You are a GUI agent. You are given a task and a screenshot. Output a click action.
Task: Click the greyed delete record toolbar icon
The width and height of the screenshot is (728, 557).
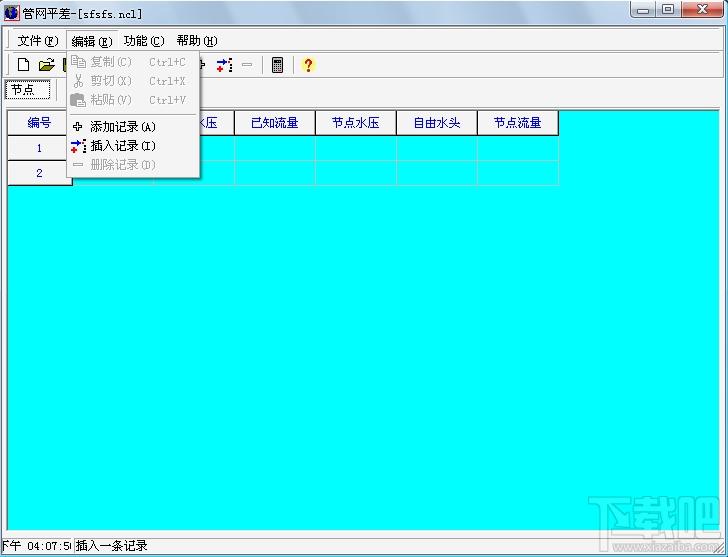(247, 65)
